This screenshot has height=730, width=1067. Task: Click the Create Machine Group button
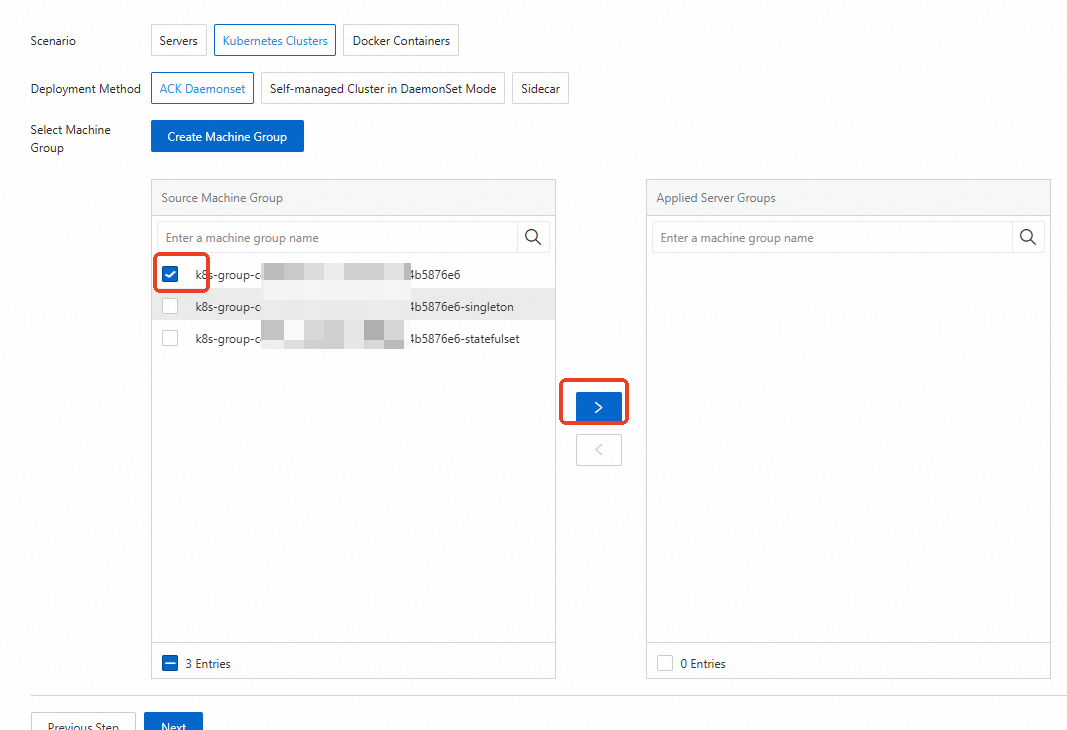tap(227, 136)
